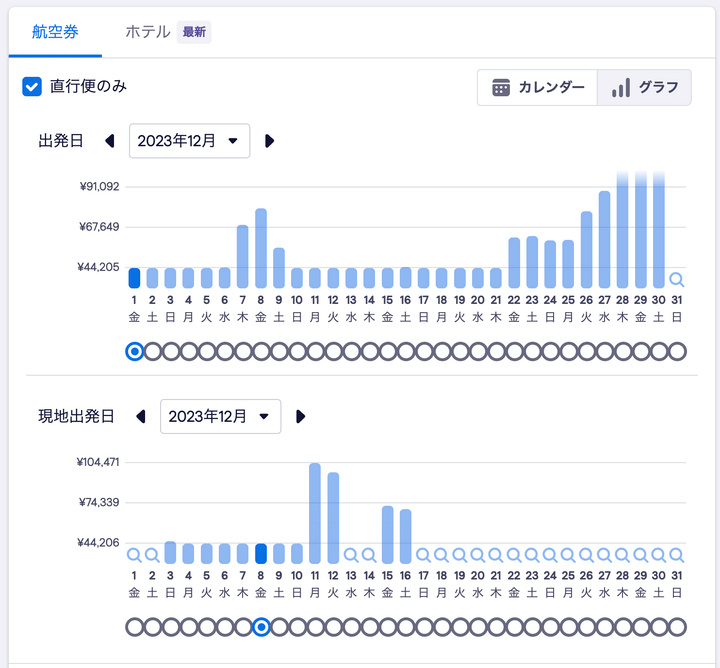
Task: Open the 出発日 month dropdown
Action: (x=189, y=141)
